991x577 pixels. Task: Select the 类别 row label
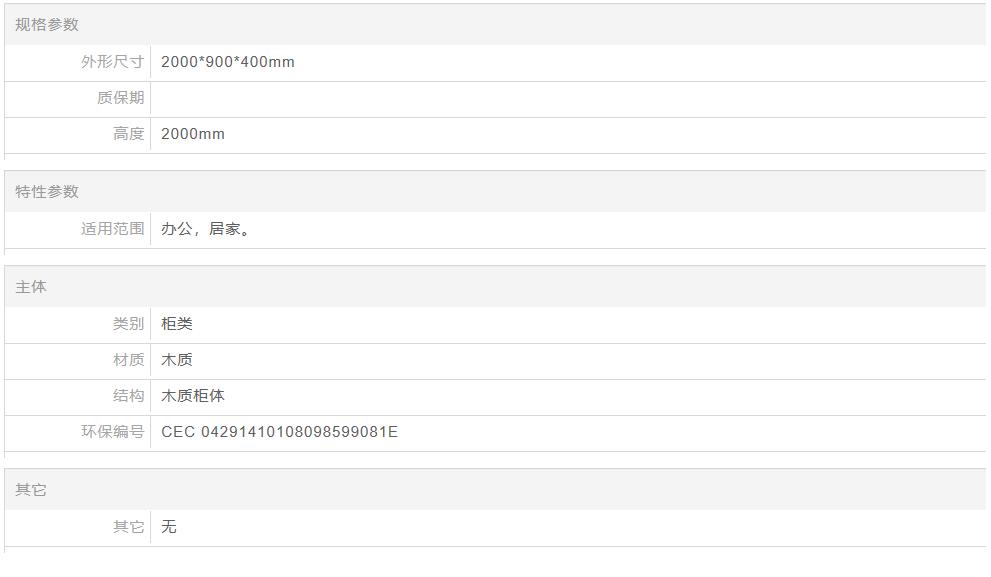pyautogui.click(x=128, y=324)
